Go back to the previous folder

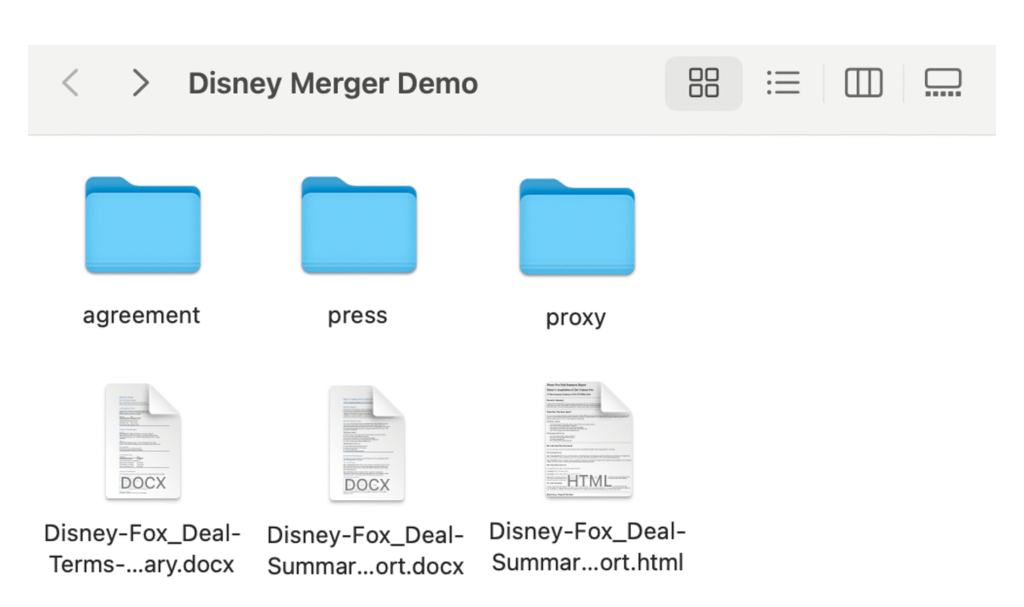(70, 83)
